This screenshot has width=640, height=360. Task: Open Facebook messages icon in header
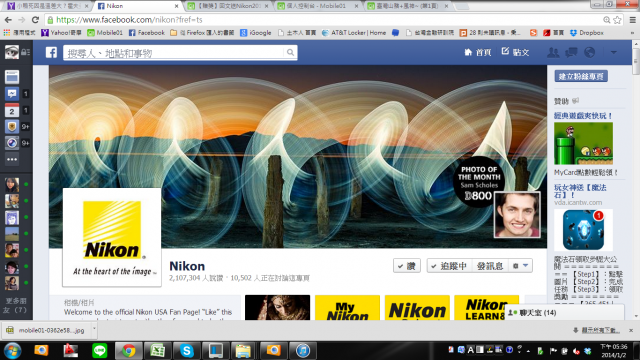(x=571, y=52)
